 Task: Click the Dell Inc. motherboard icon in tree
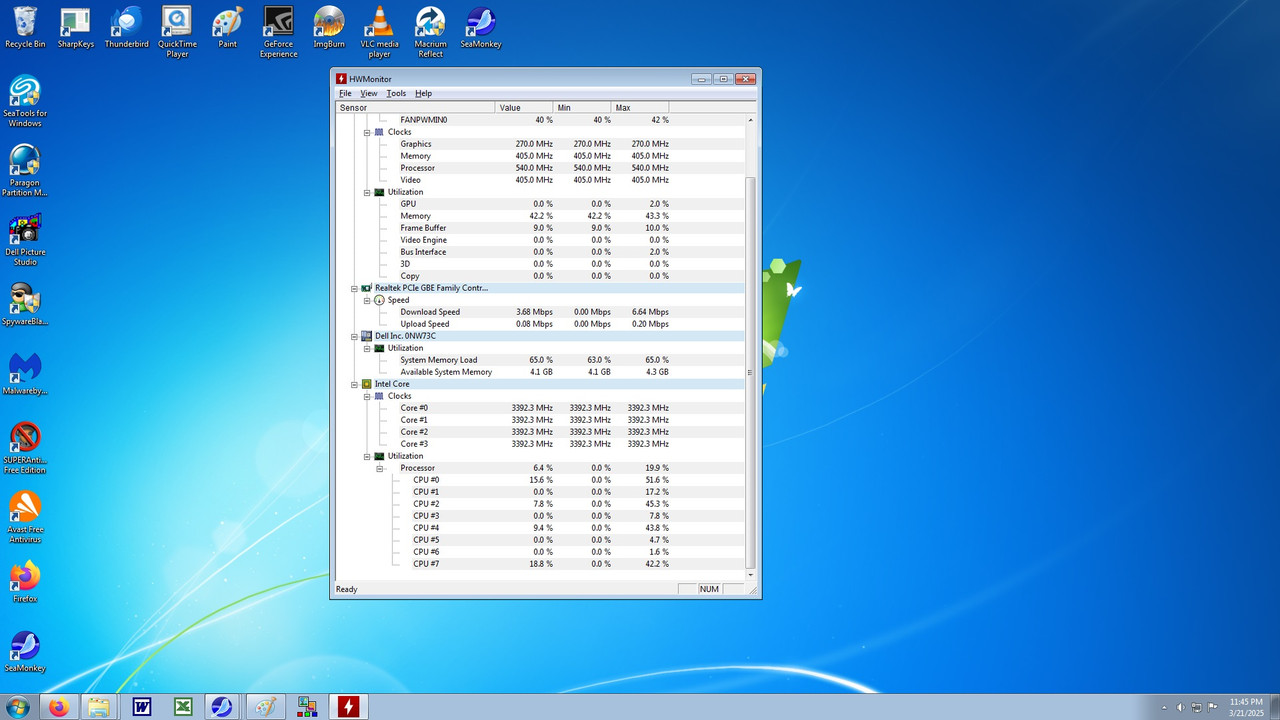[x=367, y=336]
